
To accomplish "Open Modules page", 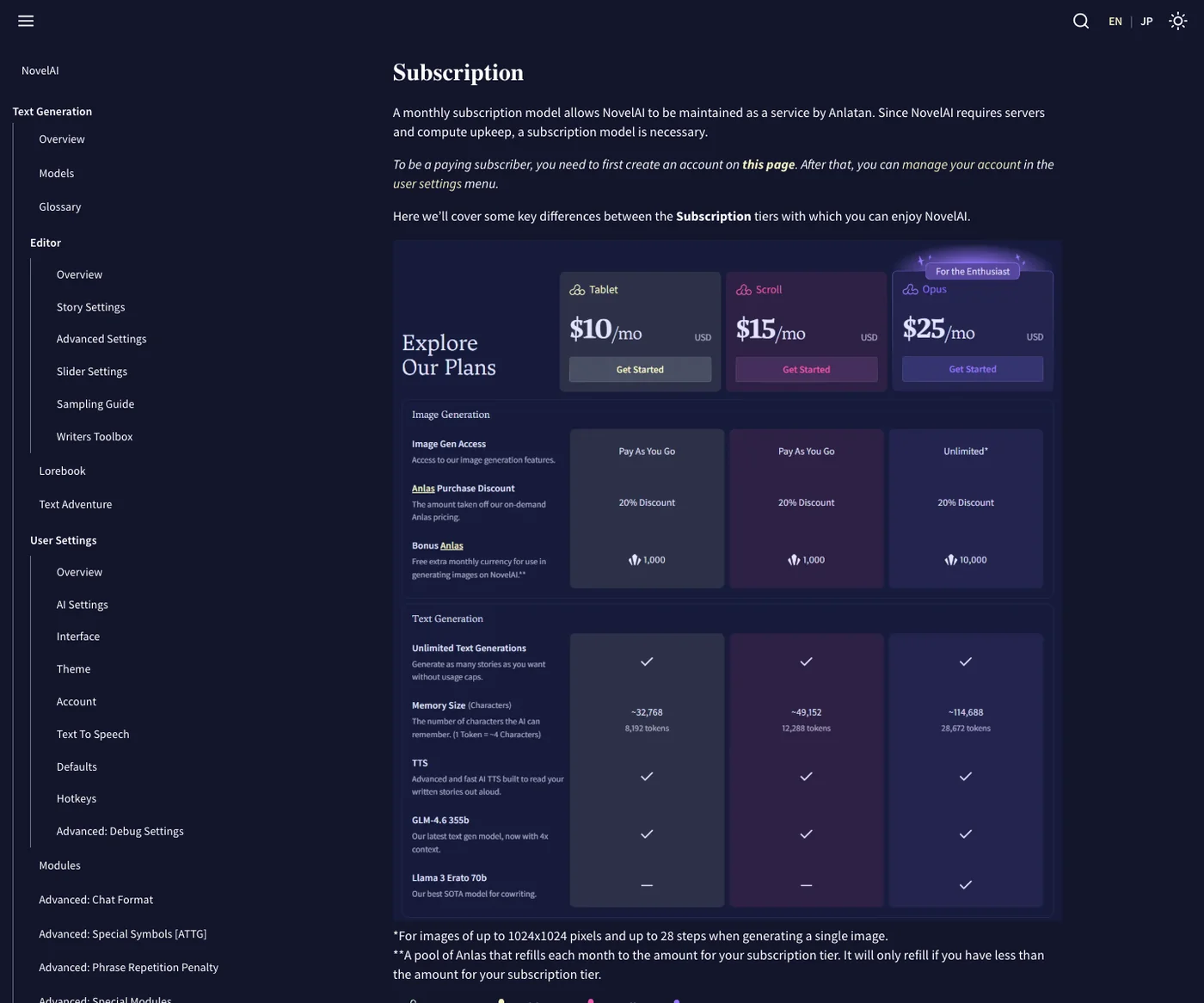I will [59, 866].
